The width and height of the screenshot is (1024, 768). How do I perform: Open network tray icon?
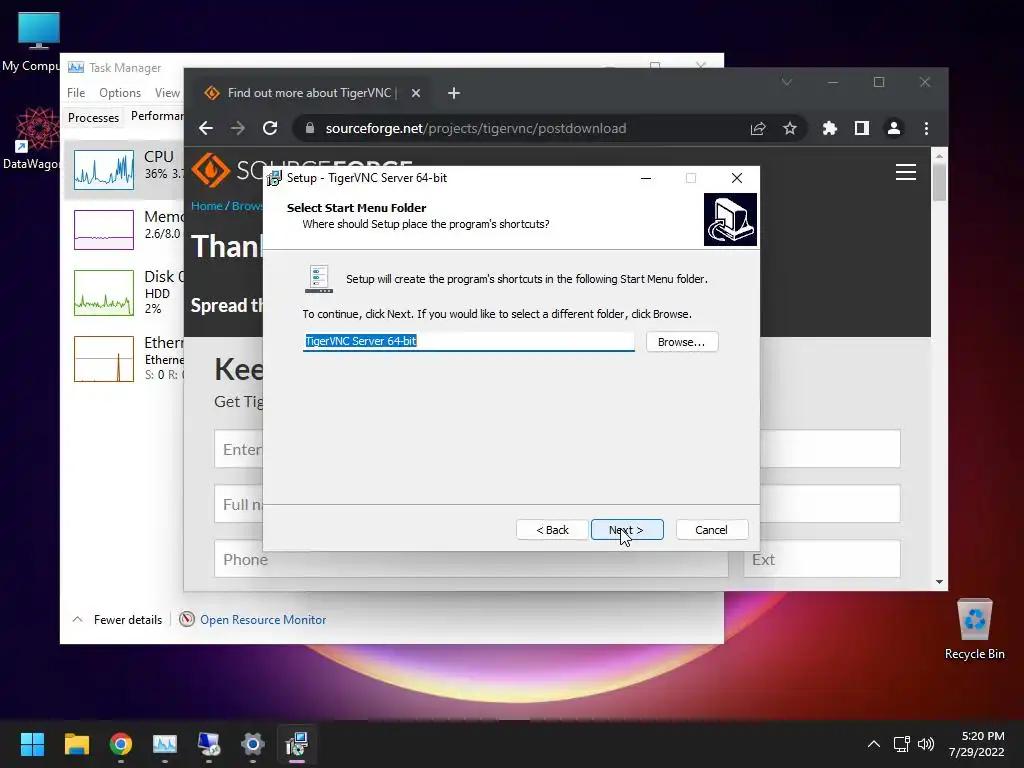pyautogui.click(x=902, y=744)
